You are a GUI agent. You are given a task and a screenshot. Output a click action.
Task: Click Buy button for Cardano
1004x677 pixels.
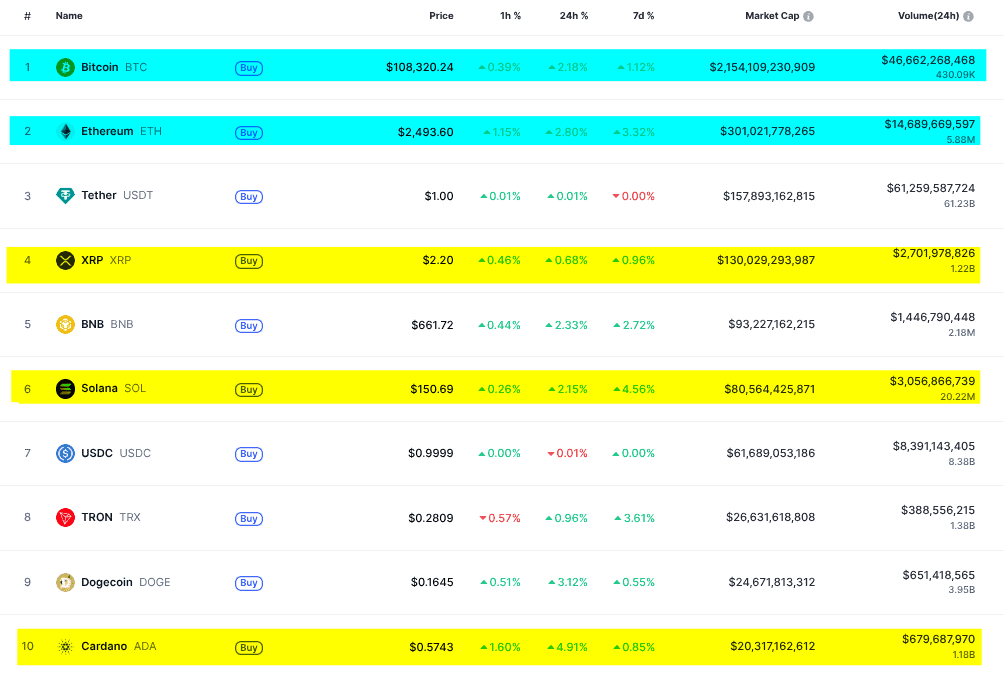[249, 648]
